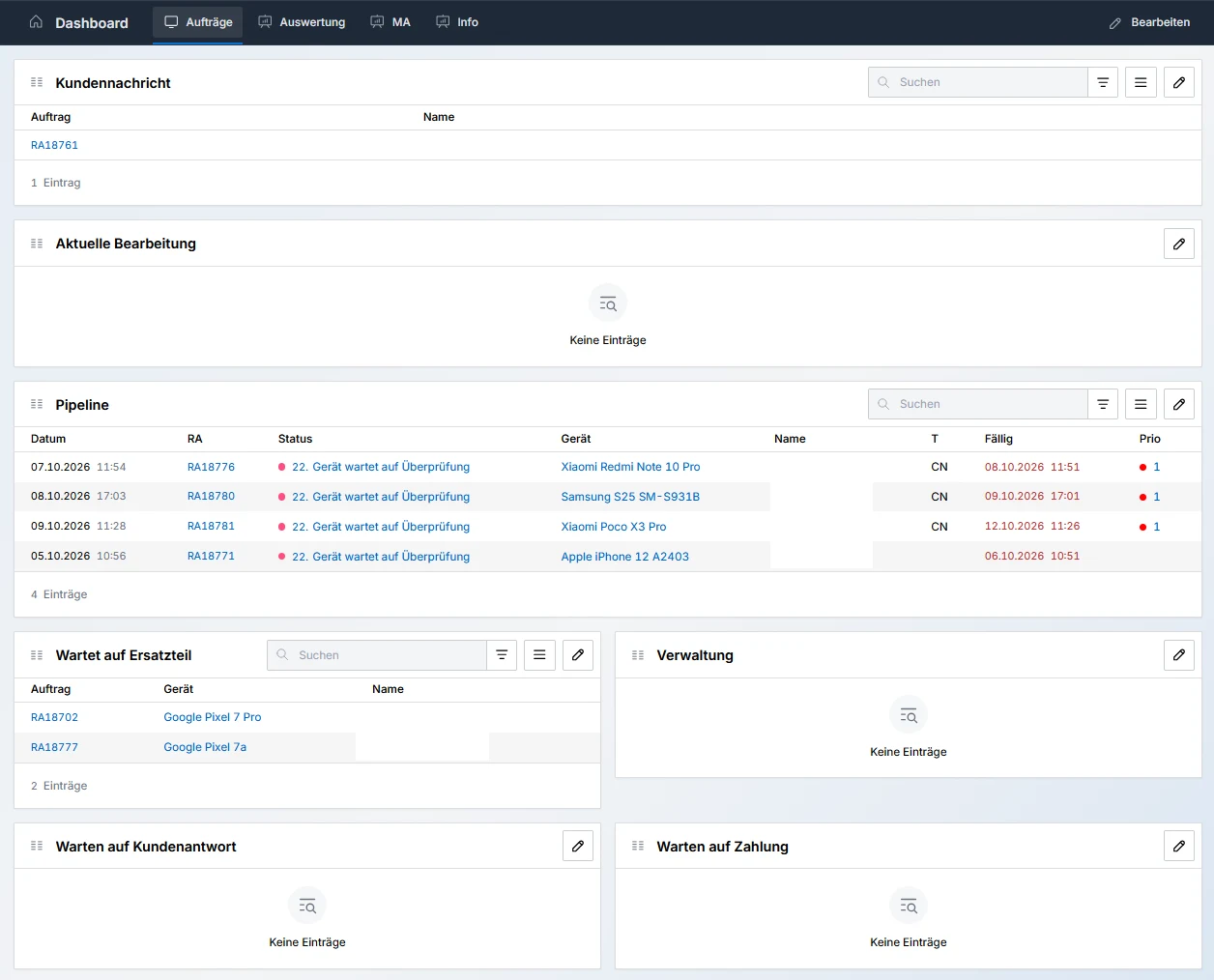Open Google Pixel 7 Pro device link
The height and width of the screenshot is (980, 1214).
coord(213,717)
